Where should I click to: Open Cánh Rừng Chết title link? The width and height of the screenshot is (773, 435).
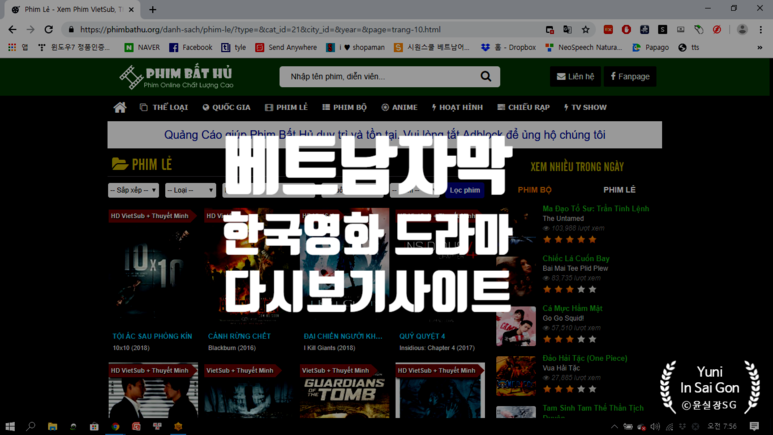coord(239,336)
